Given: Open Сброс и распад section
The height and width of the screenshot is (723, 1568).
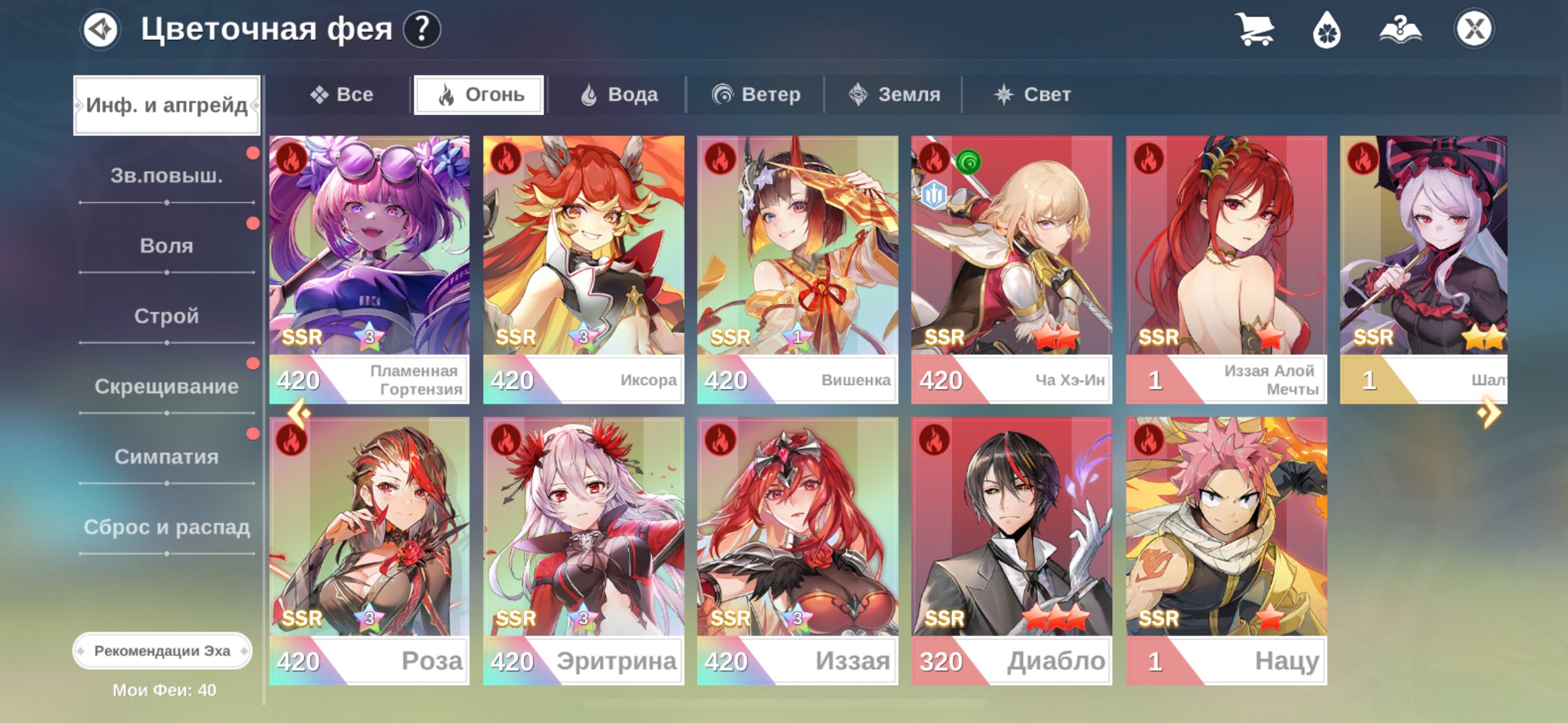Looking at the screenshot, I should click(166, 527).
